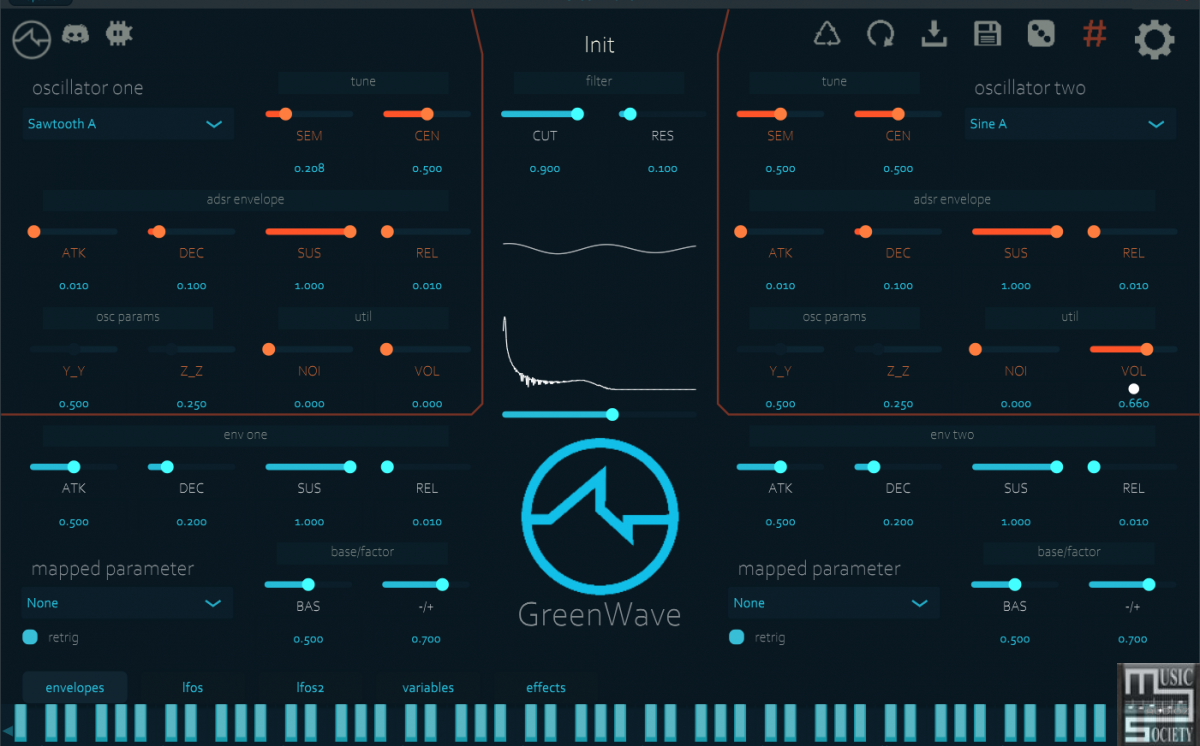
Task: Randomize the patch with the dice icon
Action: click(1041, 35)
